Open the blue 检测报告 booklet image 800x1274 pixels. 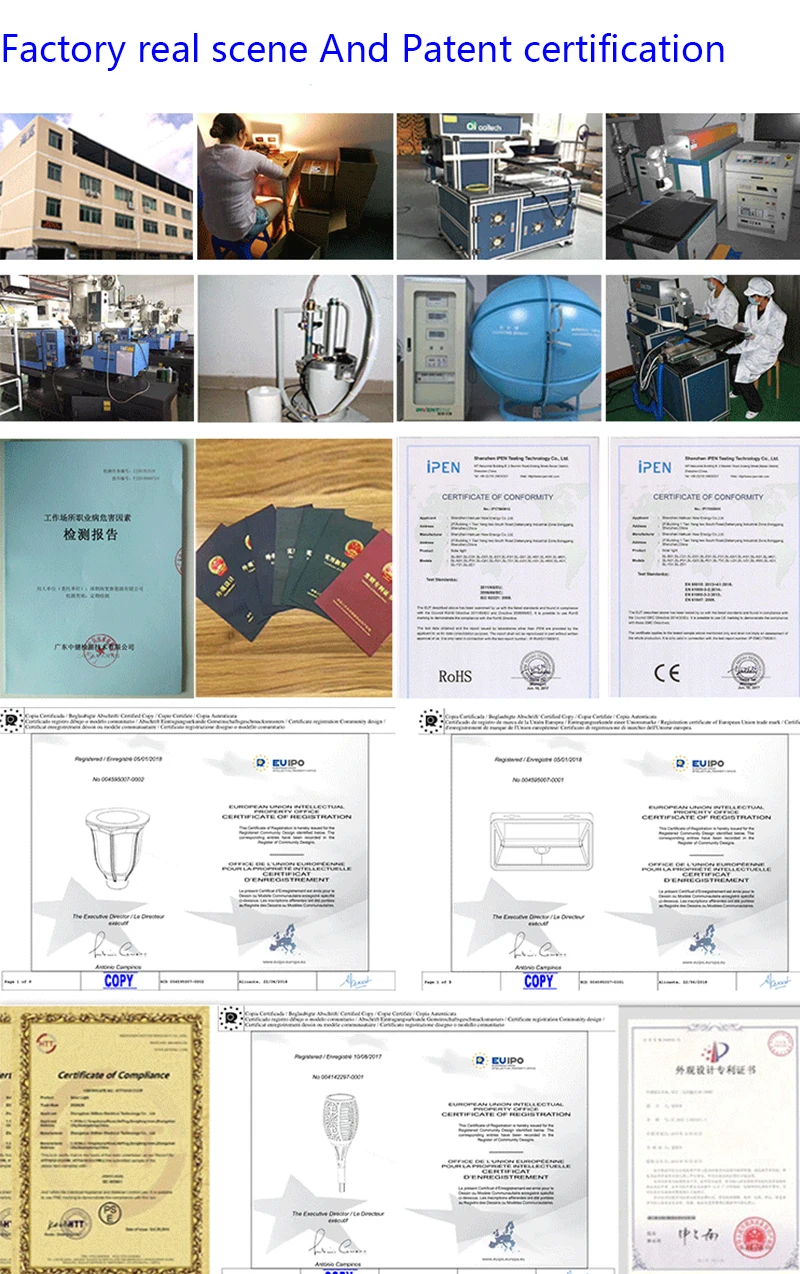pos(97,568)
